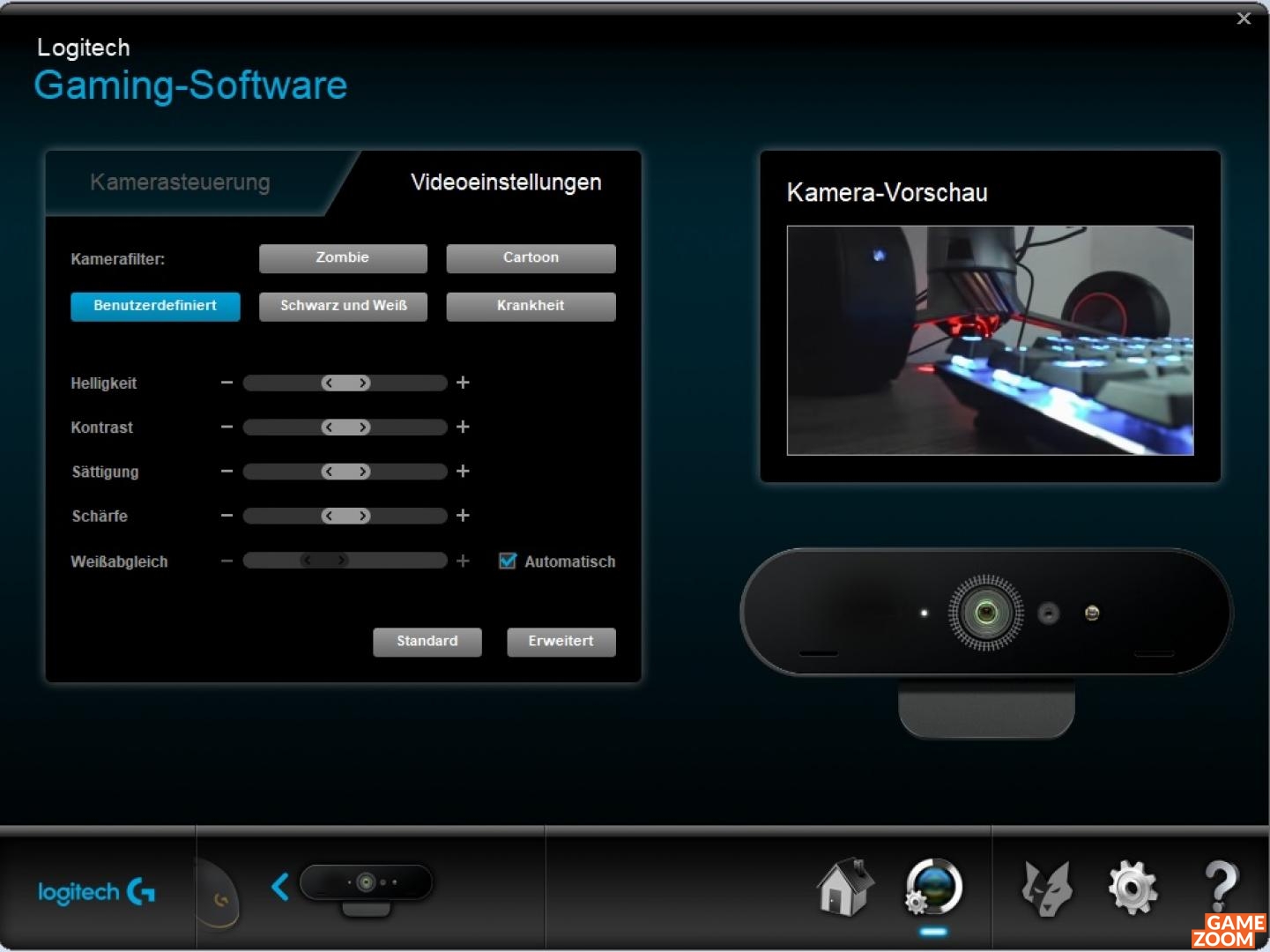Decrease Sättigung with the minus button
This screenshot has height=952, width=1270.
[227, 472]
